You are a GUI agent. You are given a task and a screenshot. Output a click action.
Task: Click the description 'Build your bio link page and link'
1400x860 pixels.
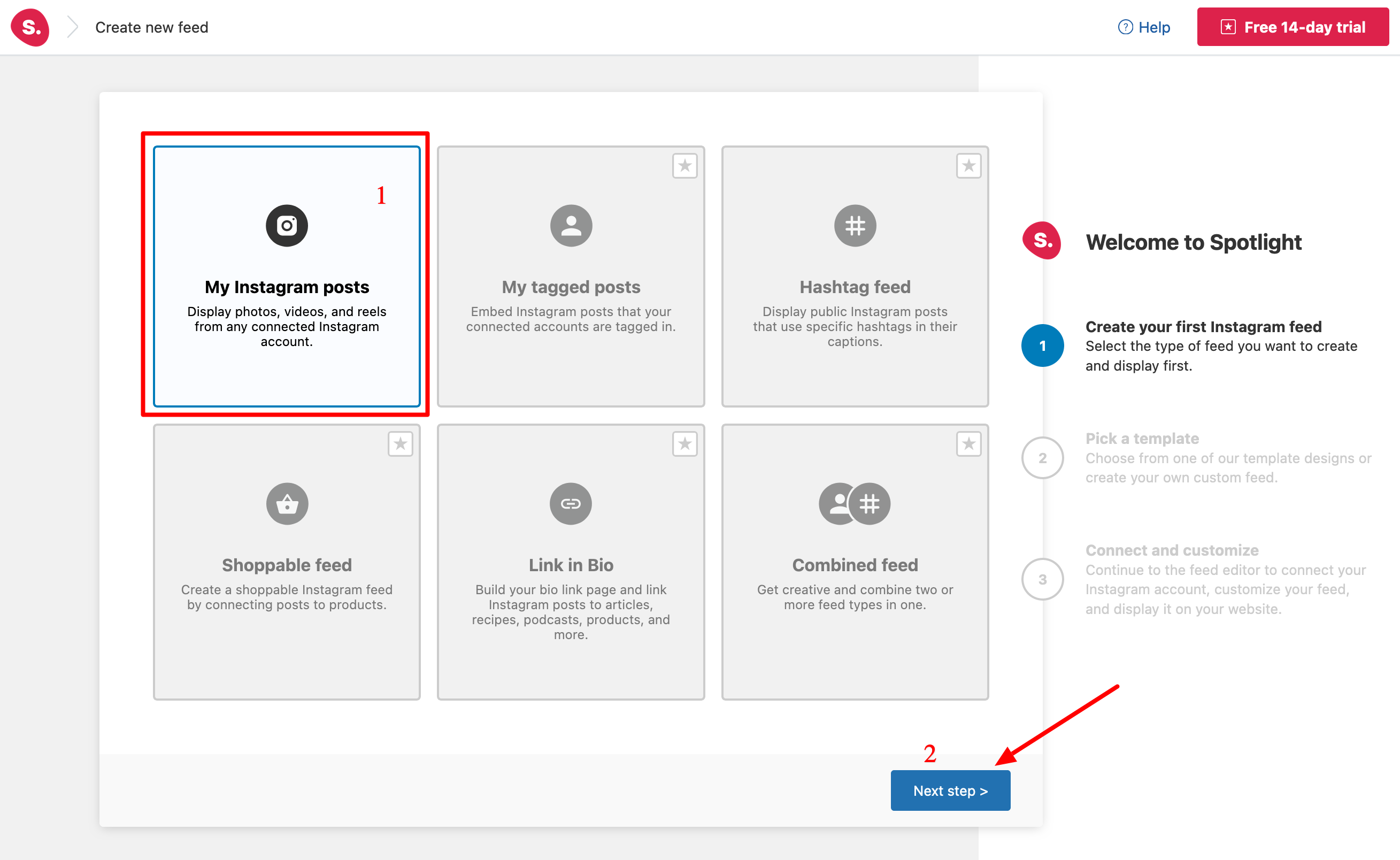571,590
